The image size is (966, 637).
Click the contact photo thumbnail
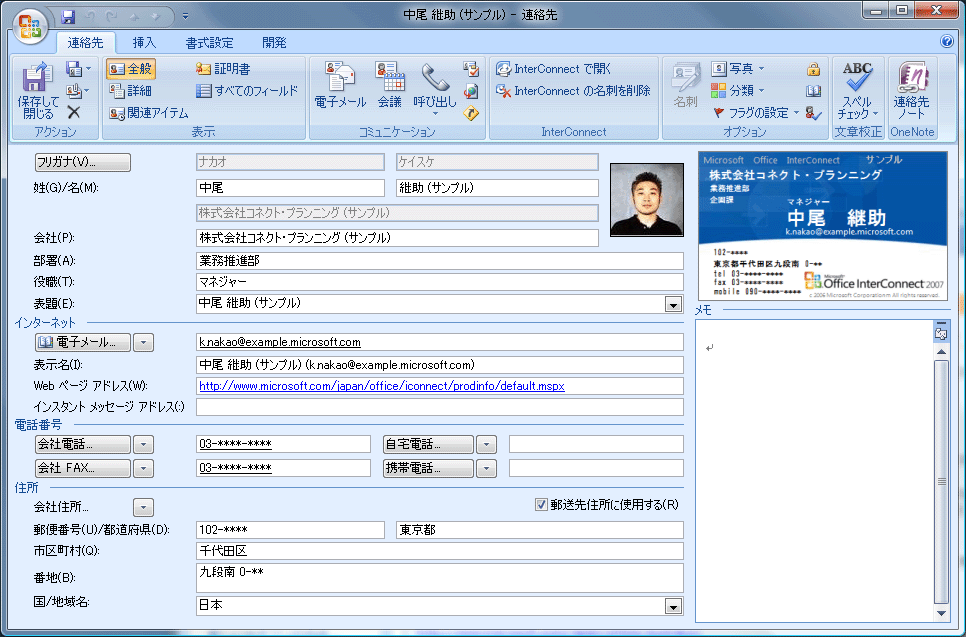tap(647, 200)
